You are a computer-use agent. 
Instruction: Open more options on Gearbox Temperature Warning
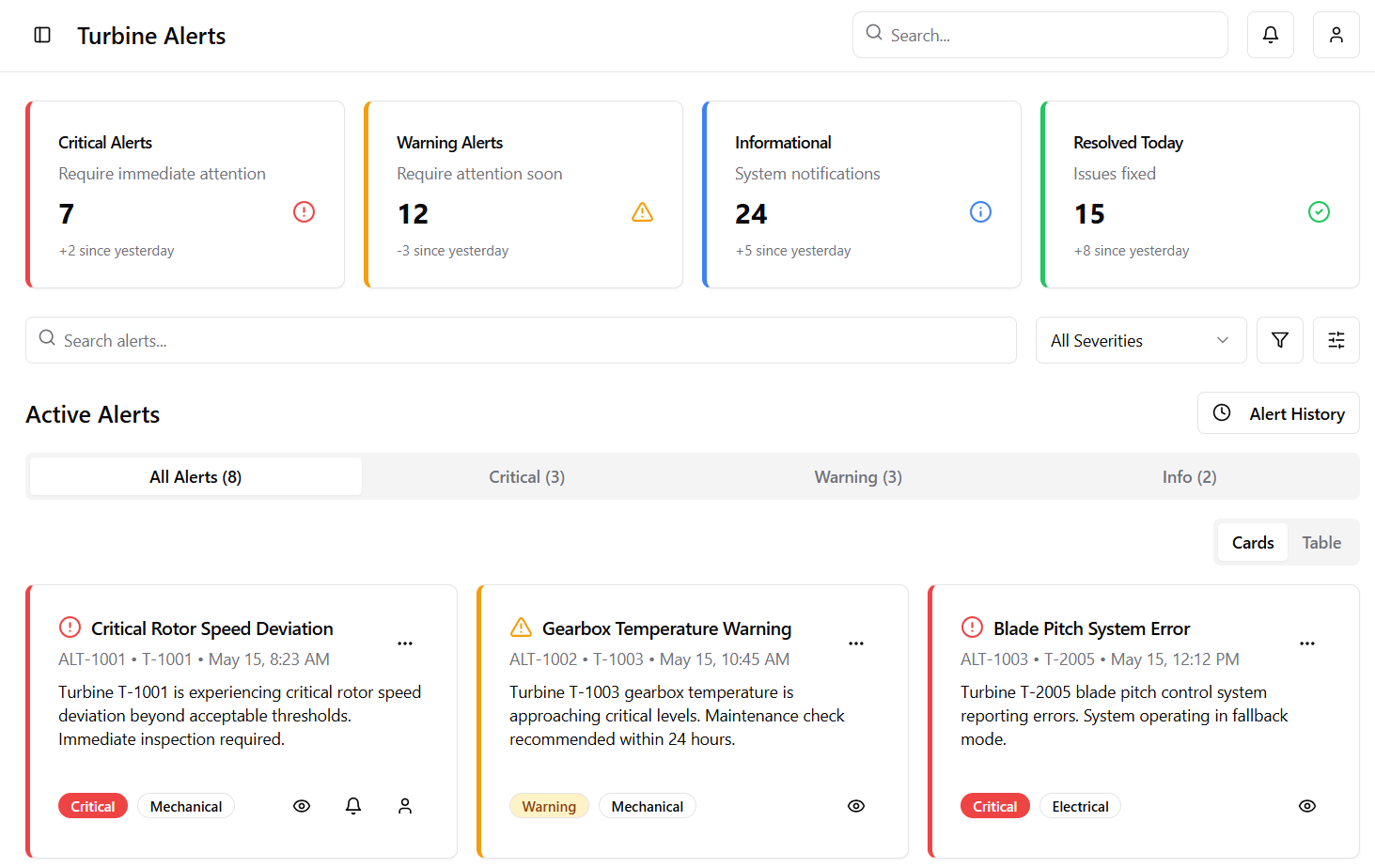point(856,643)
